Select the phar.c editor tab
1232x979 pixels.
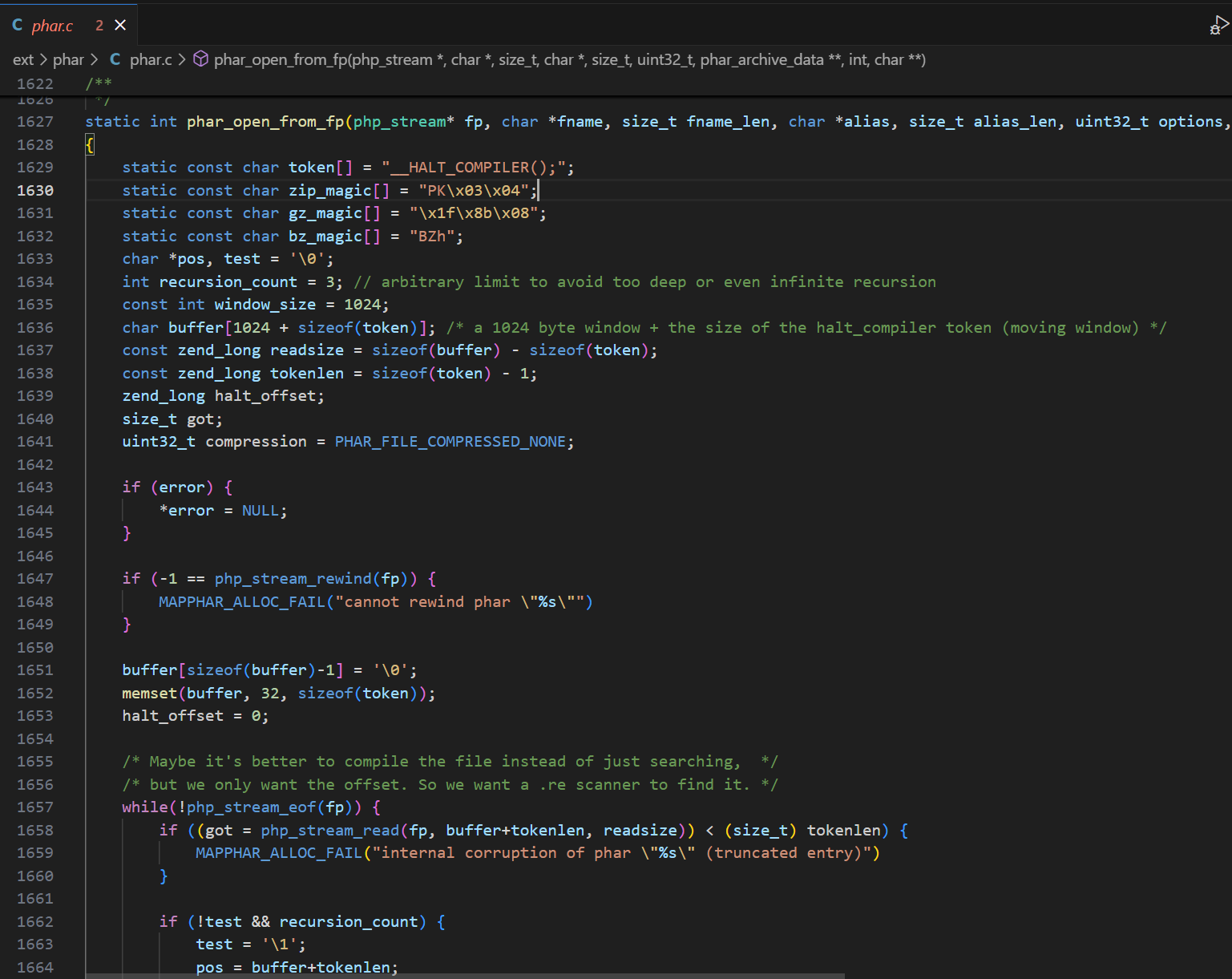53,26
